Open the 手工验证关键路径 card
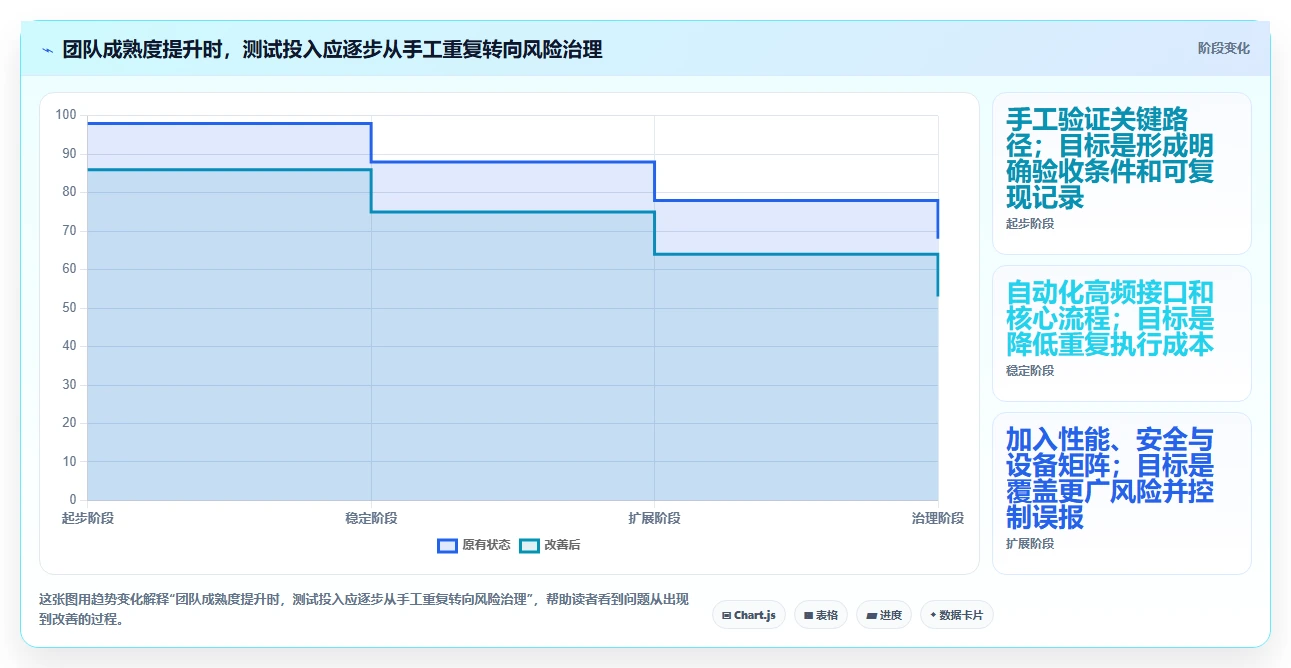Viewport: 1291px width, 668px height. 1121,173
